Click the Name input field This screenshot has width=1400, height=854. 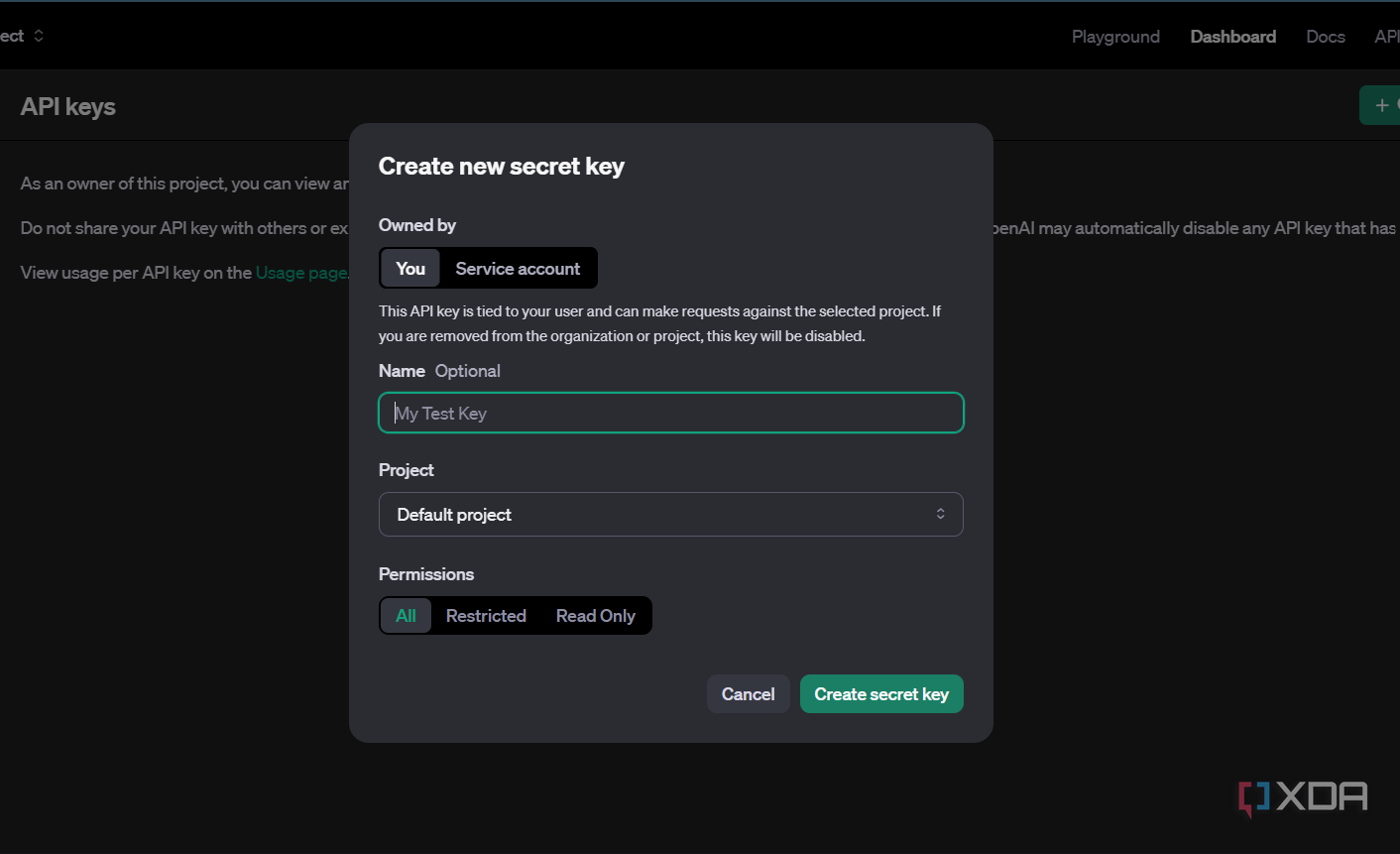671,413
